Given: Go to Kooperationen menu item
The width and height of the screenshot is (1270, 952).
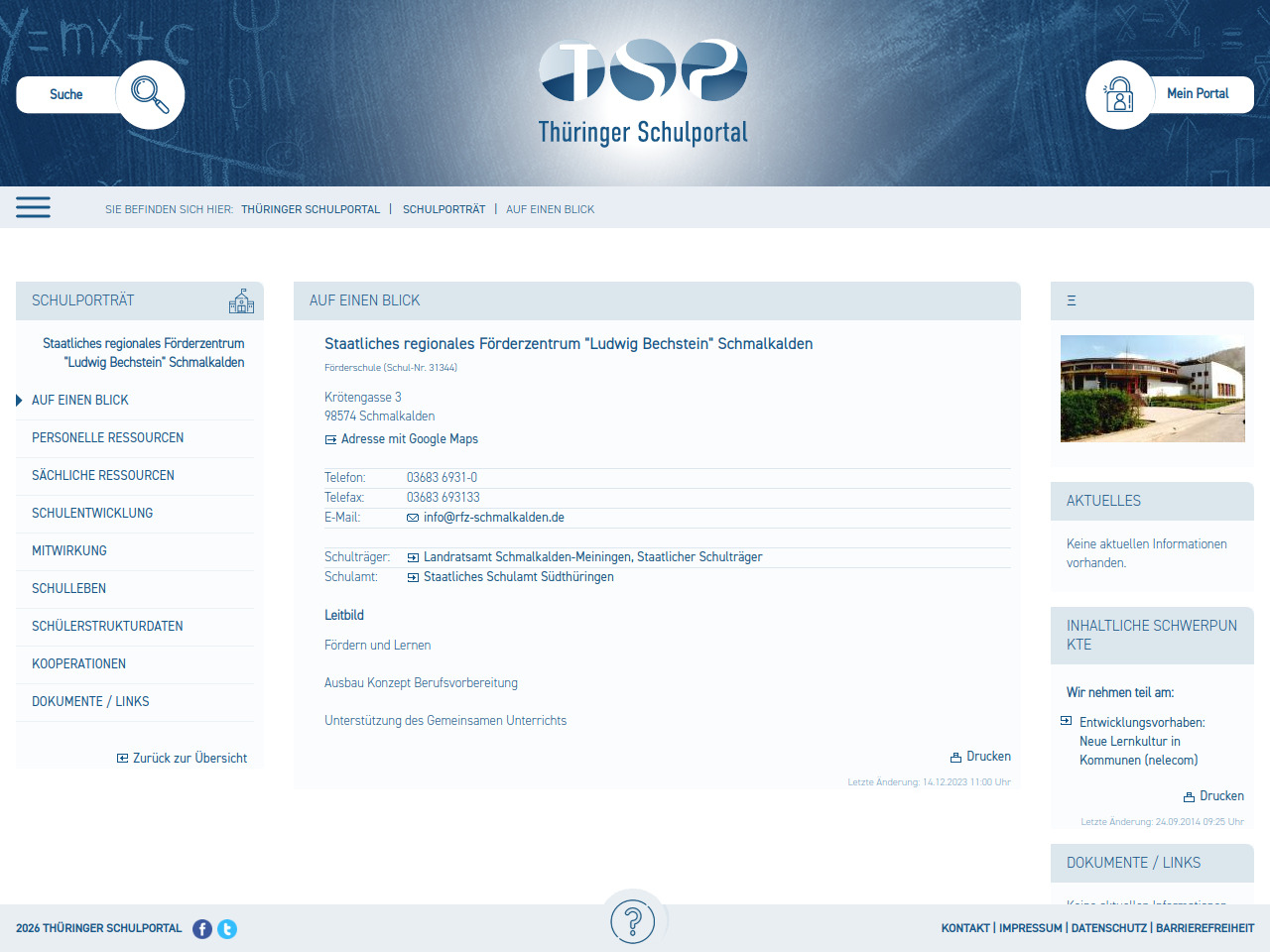Looking at the screenshot, I should 78,663.
